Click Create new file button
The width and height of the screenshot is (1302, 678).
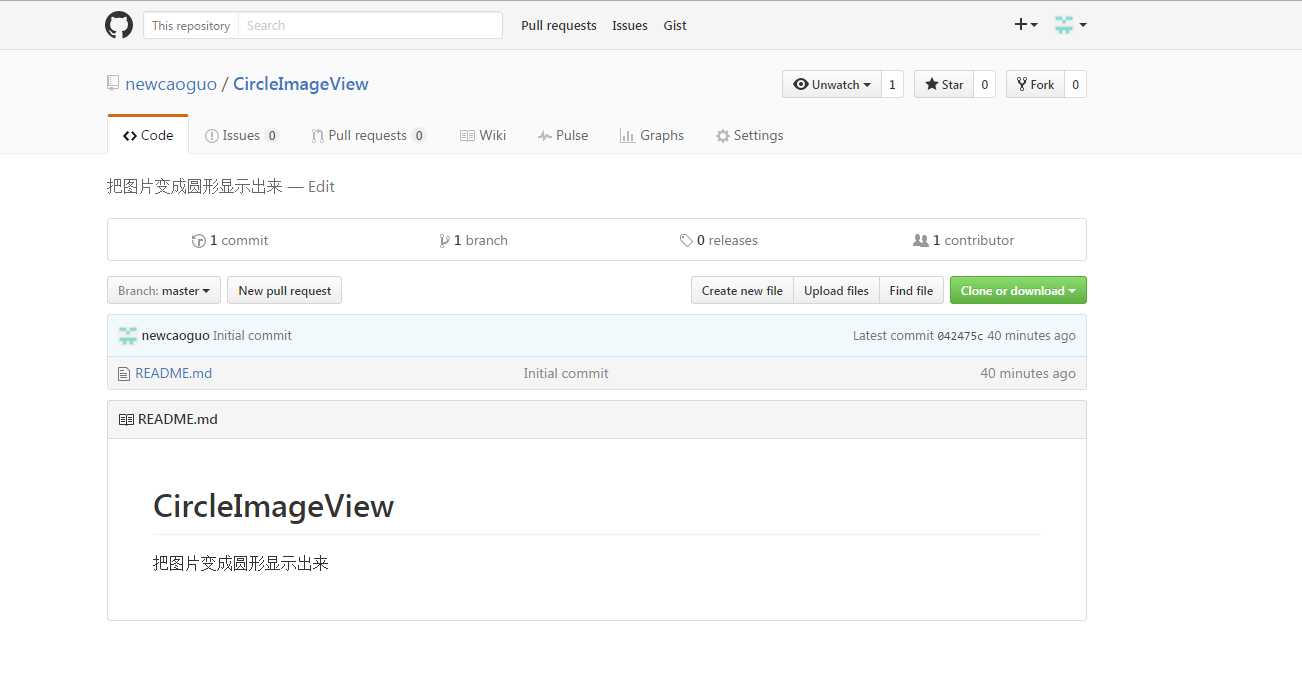pos(742,290)
